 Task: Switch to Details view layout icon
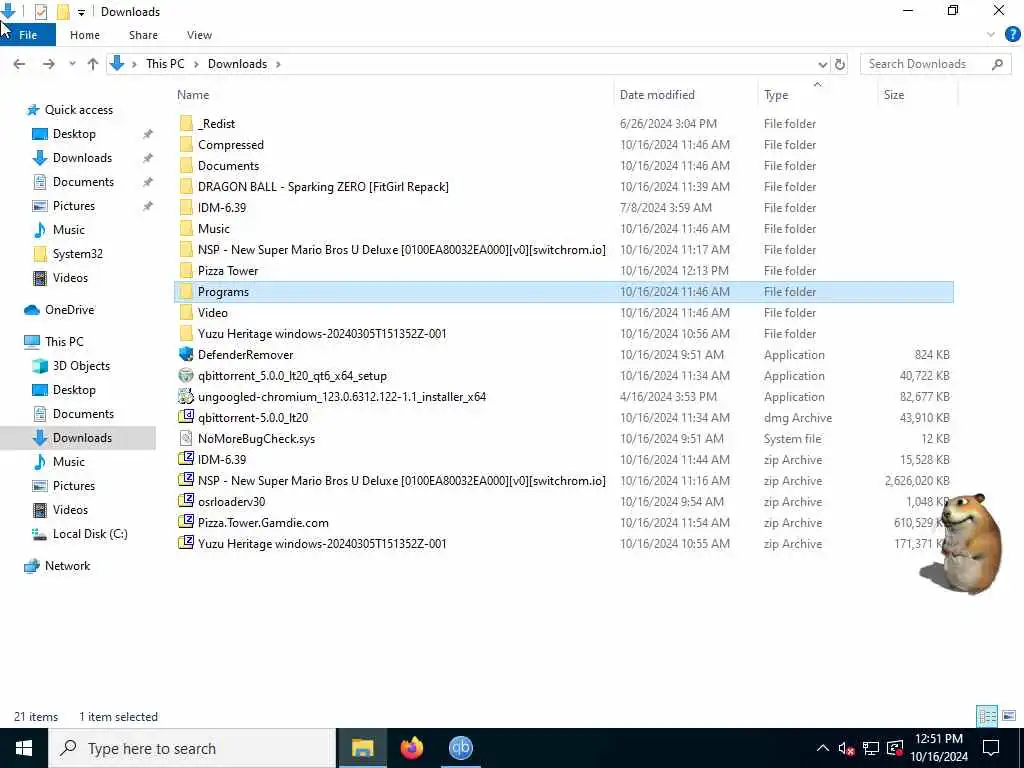tap(987, 716)
